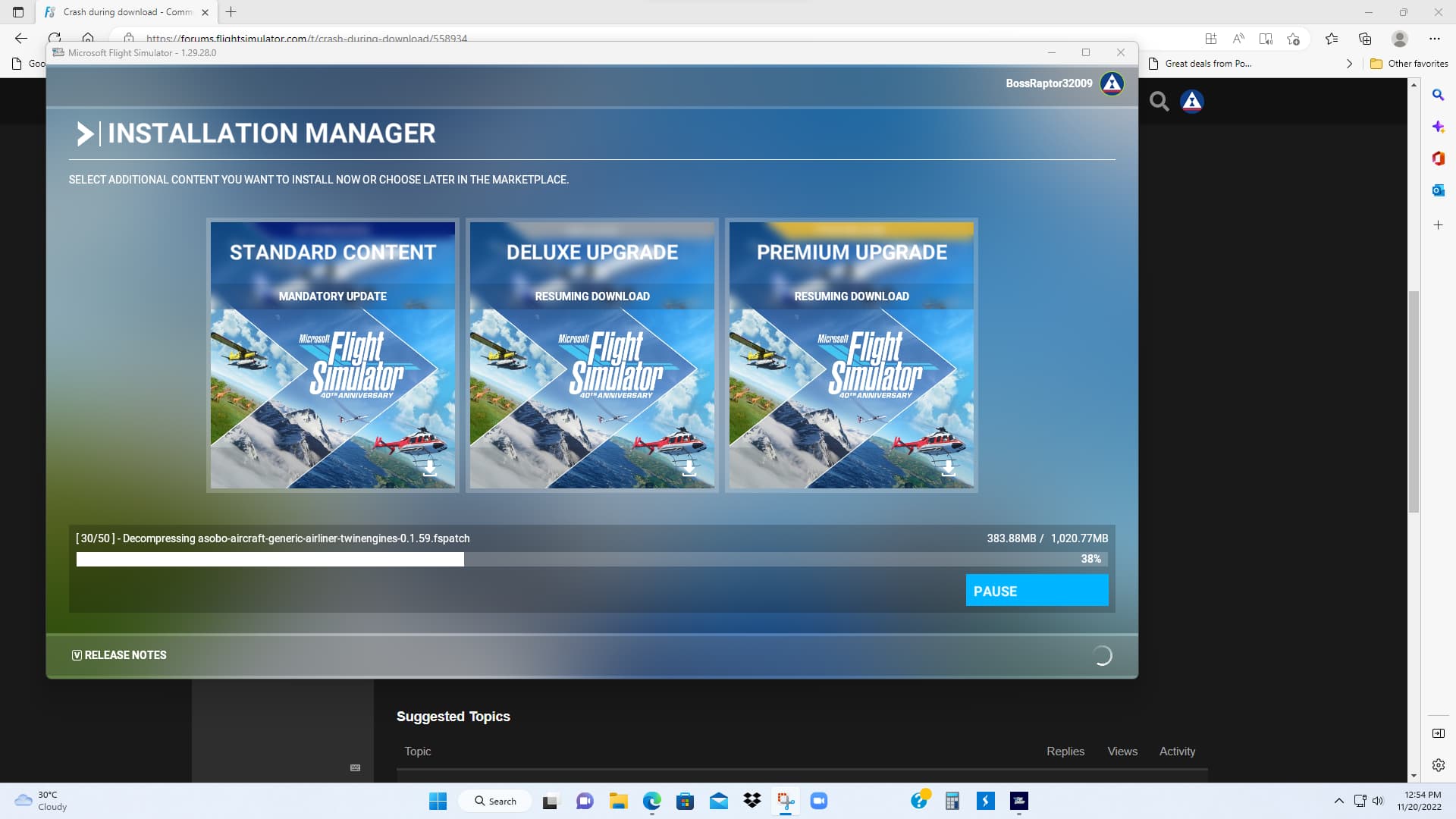The height and width of the screenshot is (819, 1456).
Task: Open the Windows Start menu
Action: [x=438, y=801]
